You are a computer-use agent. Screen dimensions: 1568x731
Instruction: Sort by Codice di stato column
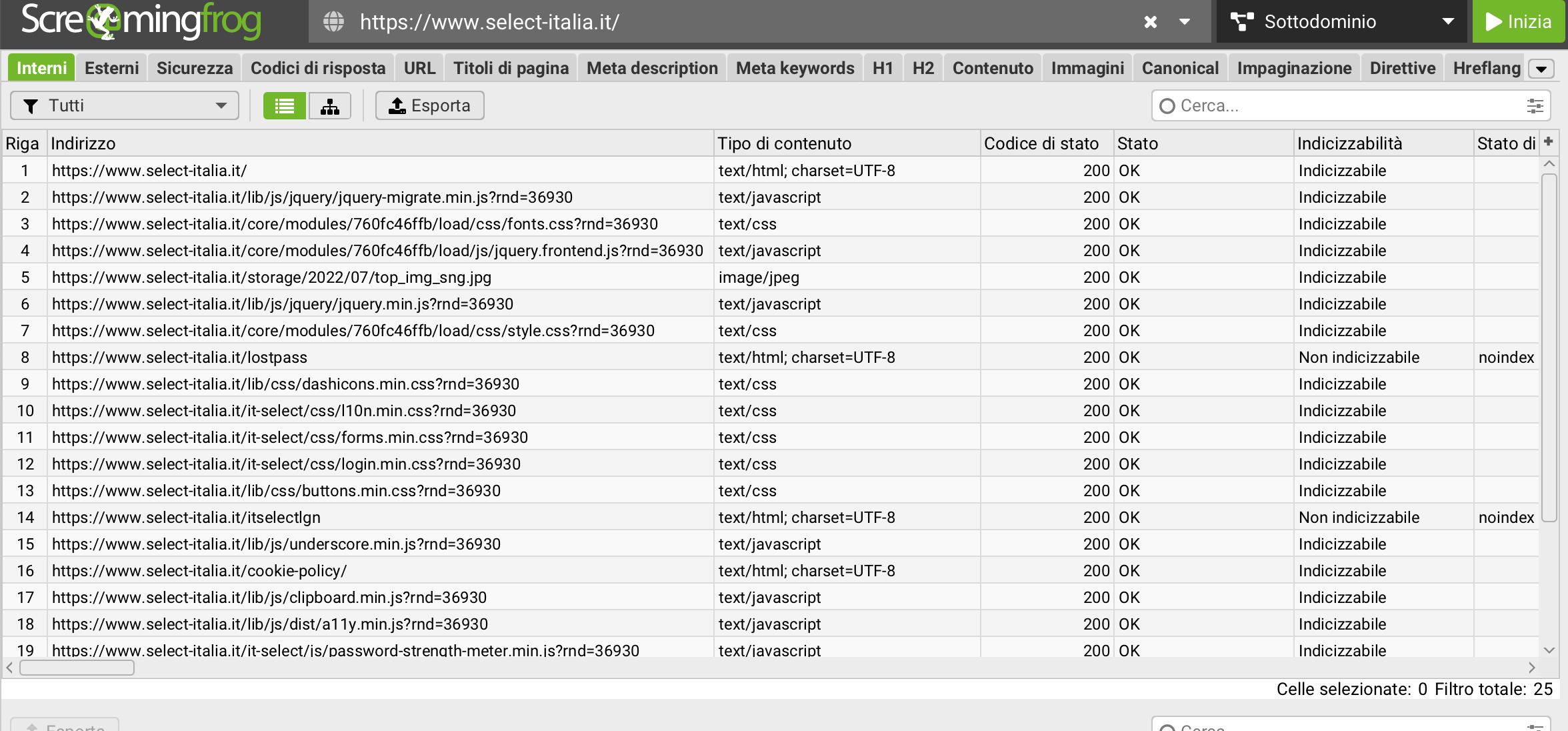pyautogui.click(x=1047, y=143)
